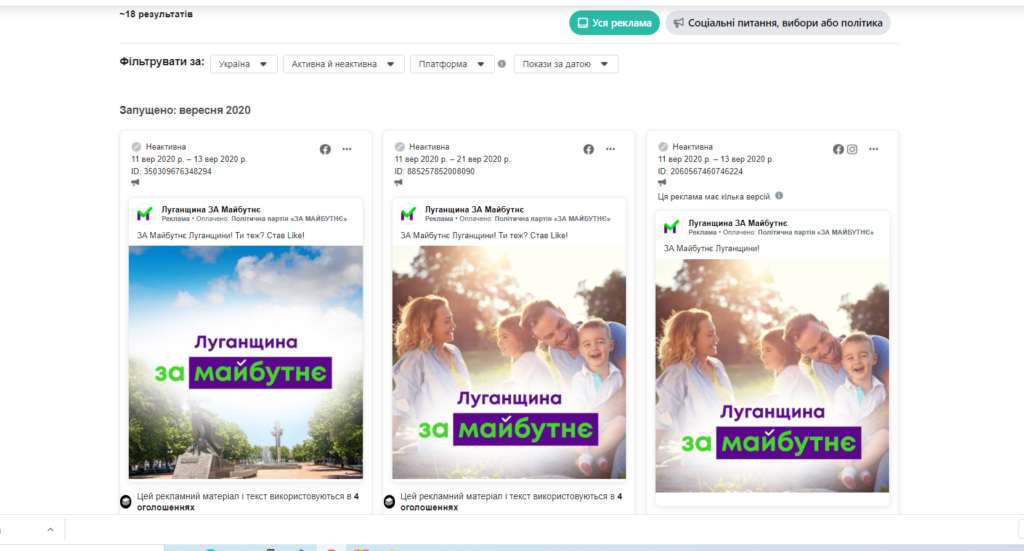1024x551 pixels.
Task: Click inactive status icon on ad 885257852008090
Action: pyautogui.click(x=400, y=147)
